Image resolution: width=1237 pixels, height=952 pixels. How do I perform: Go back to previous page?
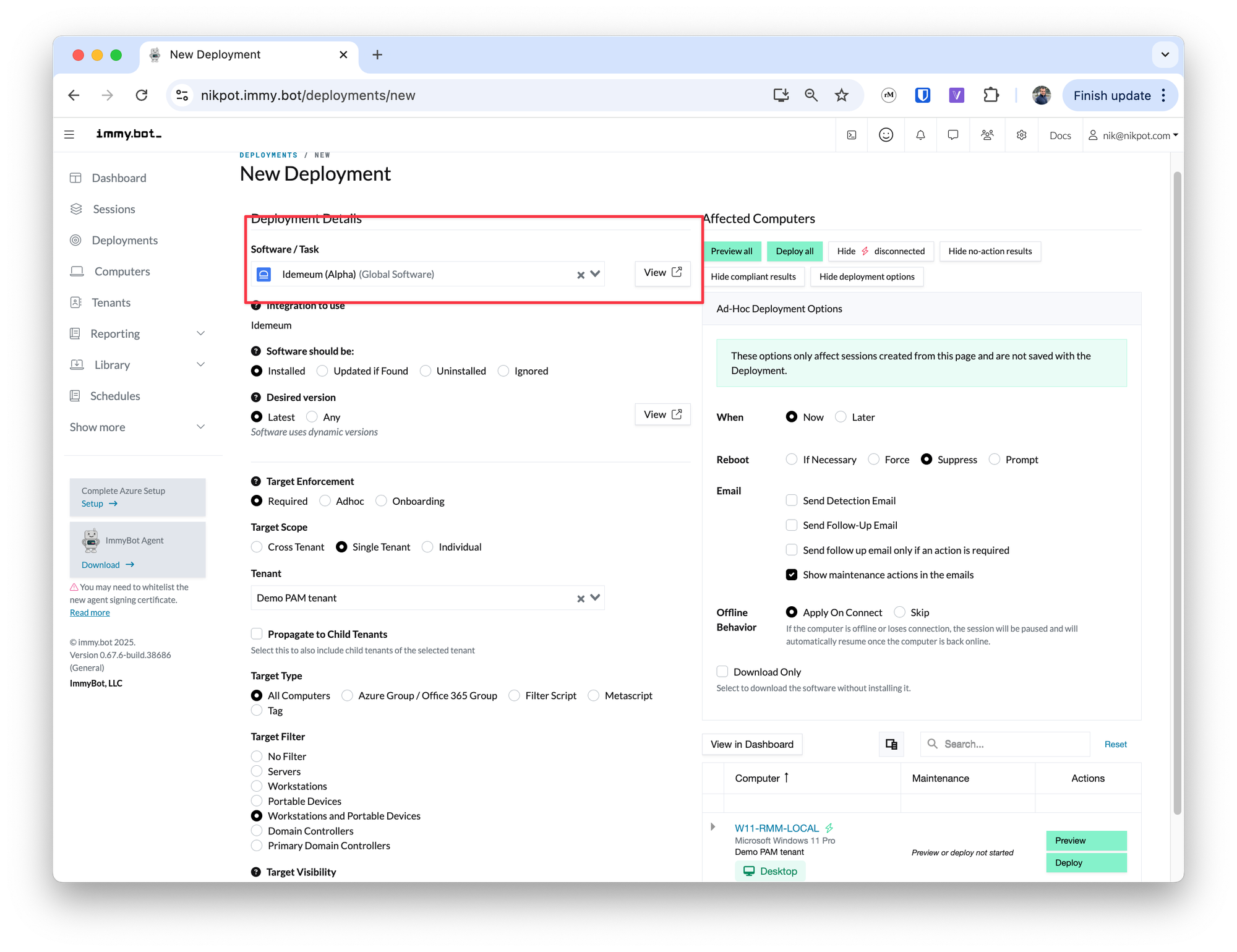coord(74,95)
